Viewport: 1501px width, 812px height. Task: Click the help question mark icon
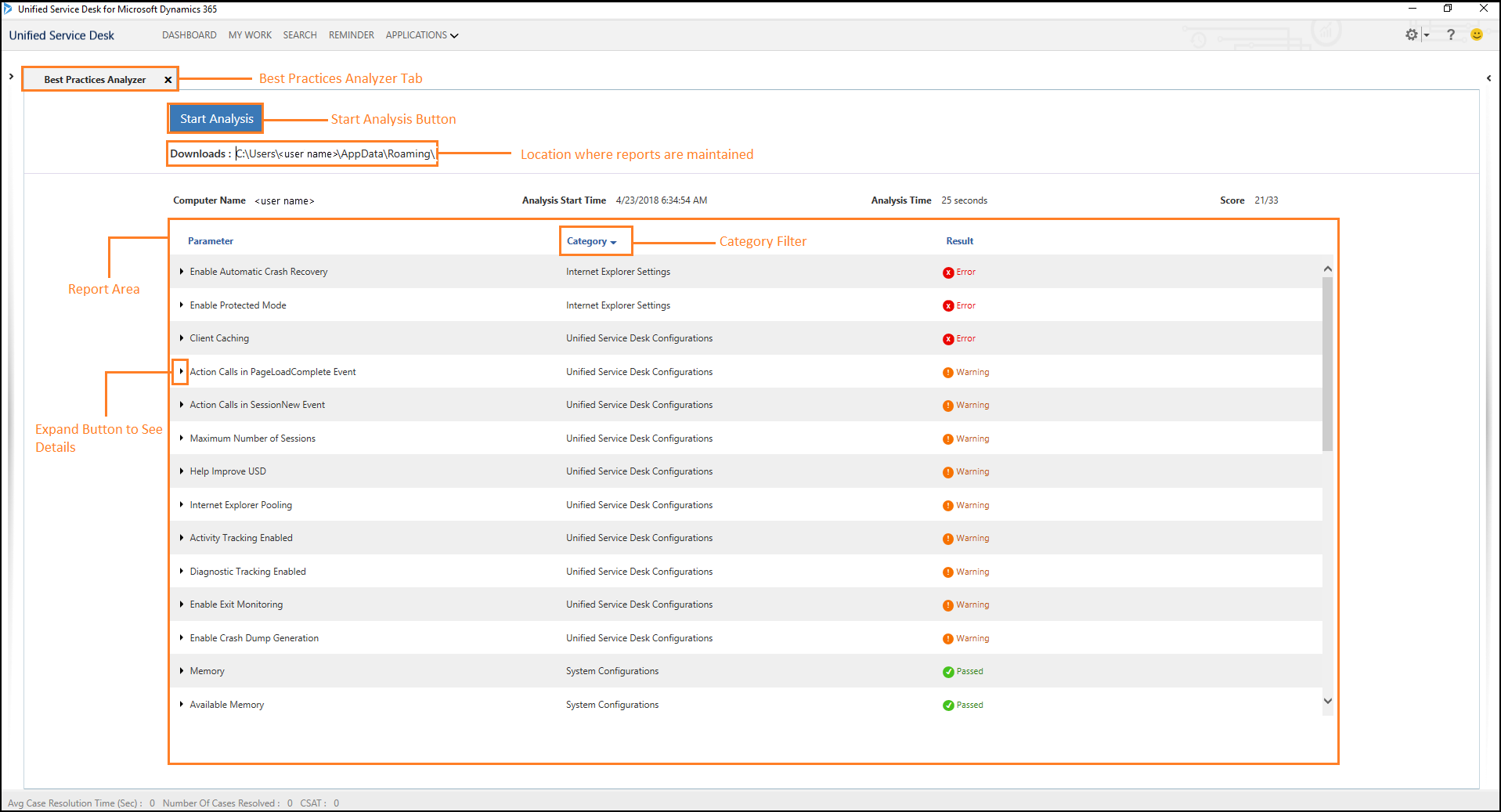(x=1451, y=34)
